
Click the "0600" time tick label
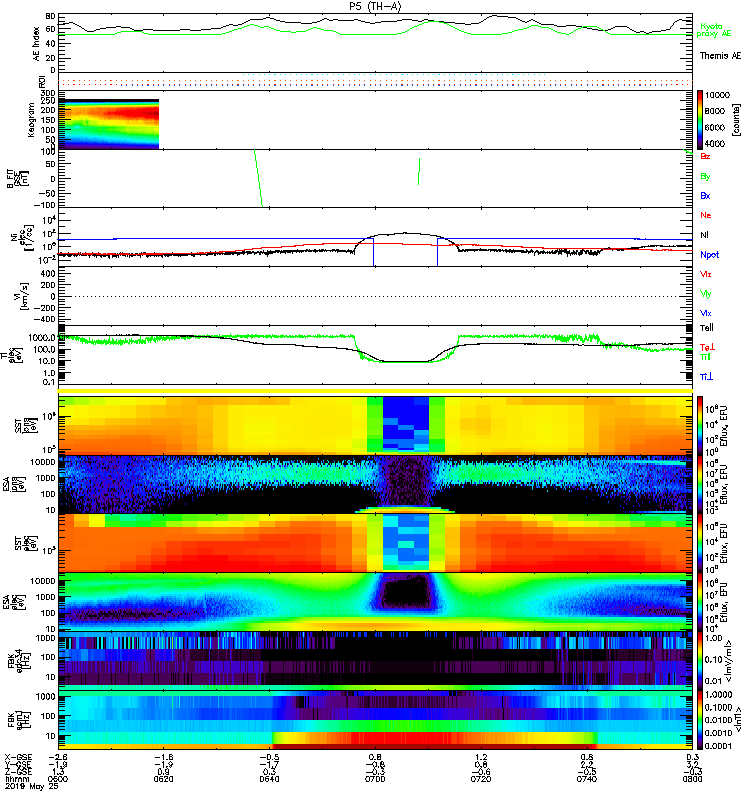(x=58, y=779)
